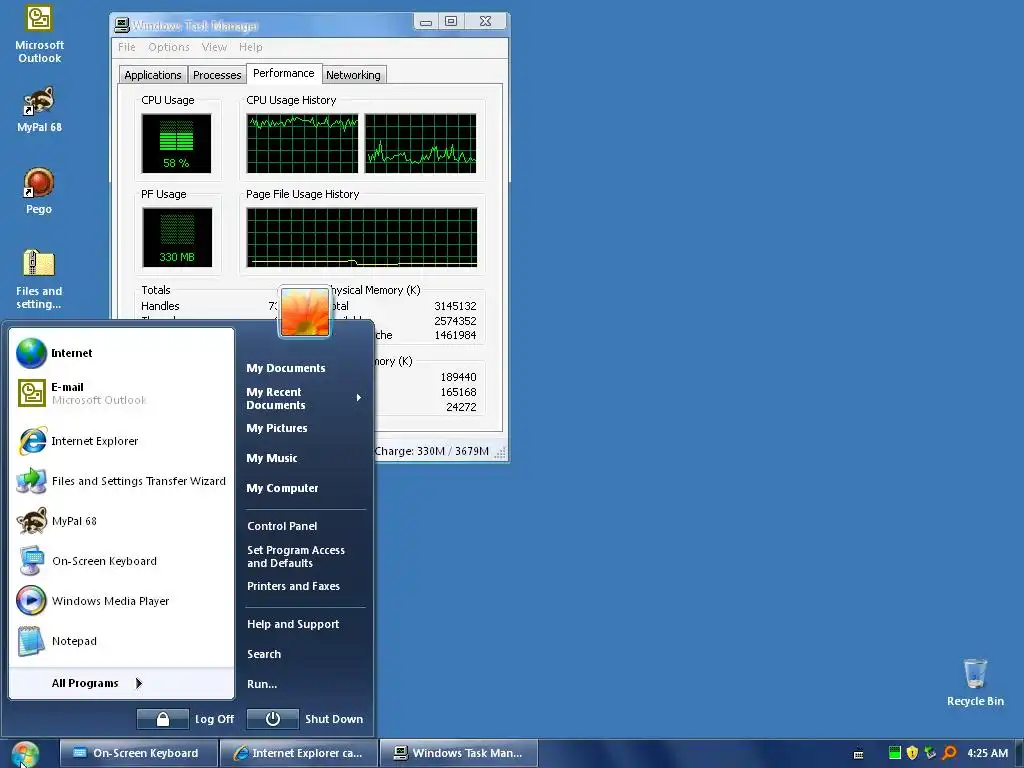Screen dimensions: 1024x768
Task: Select the Performance tab
Action: tap(283, 73)
